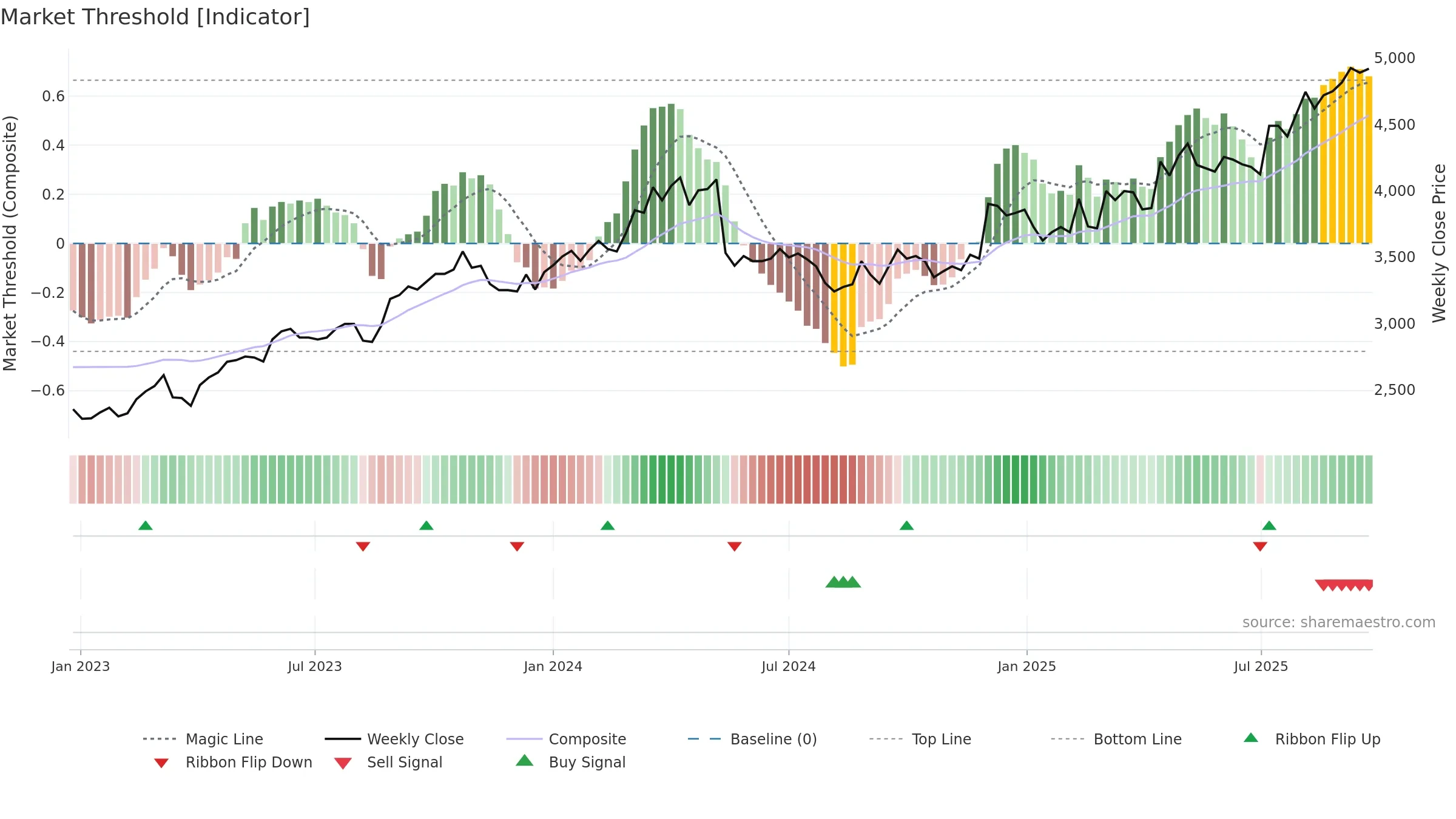Toggle the Weekly Close legend entry
Viewport: 1456px width, 819px height.
[x=394, y=739]
